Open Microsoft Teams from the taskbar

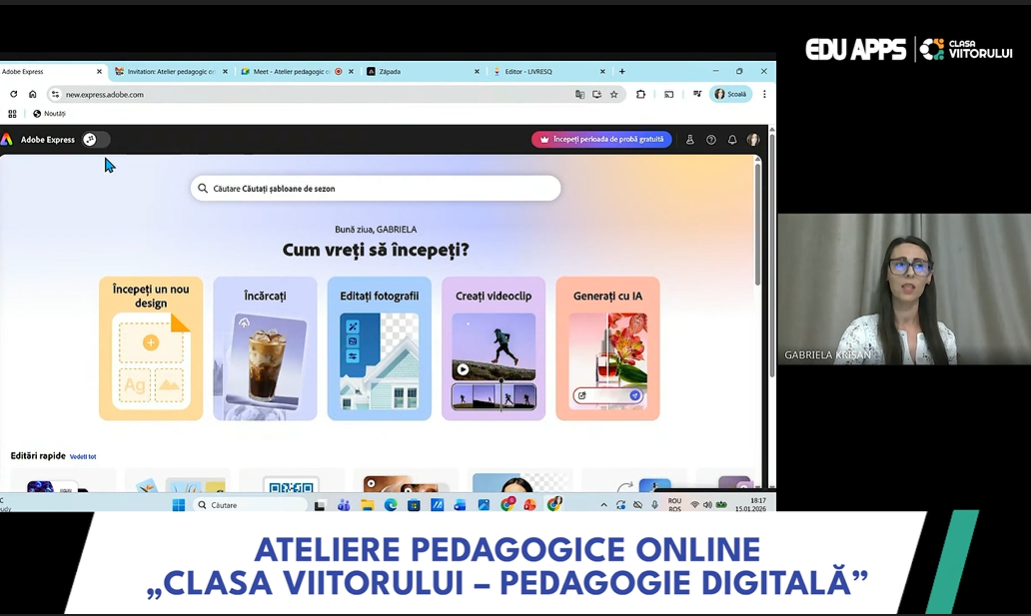pos(343,505)
